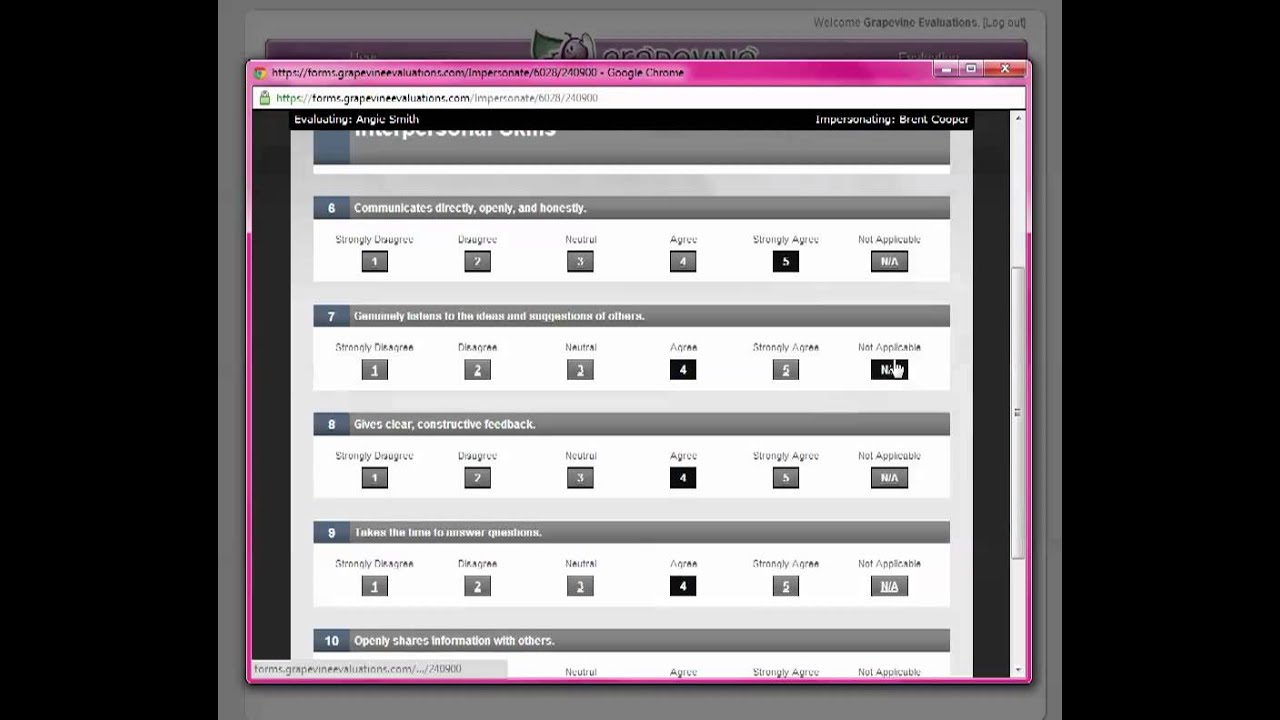Pick 1 Strongly Disagree for question 8

coord(374,478)
